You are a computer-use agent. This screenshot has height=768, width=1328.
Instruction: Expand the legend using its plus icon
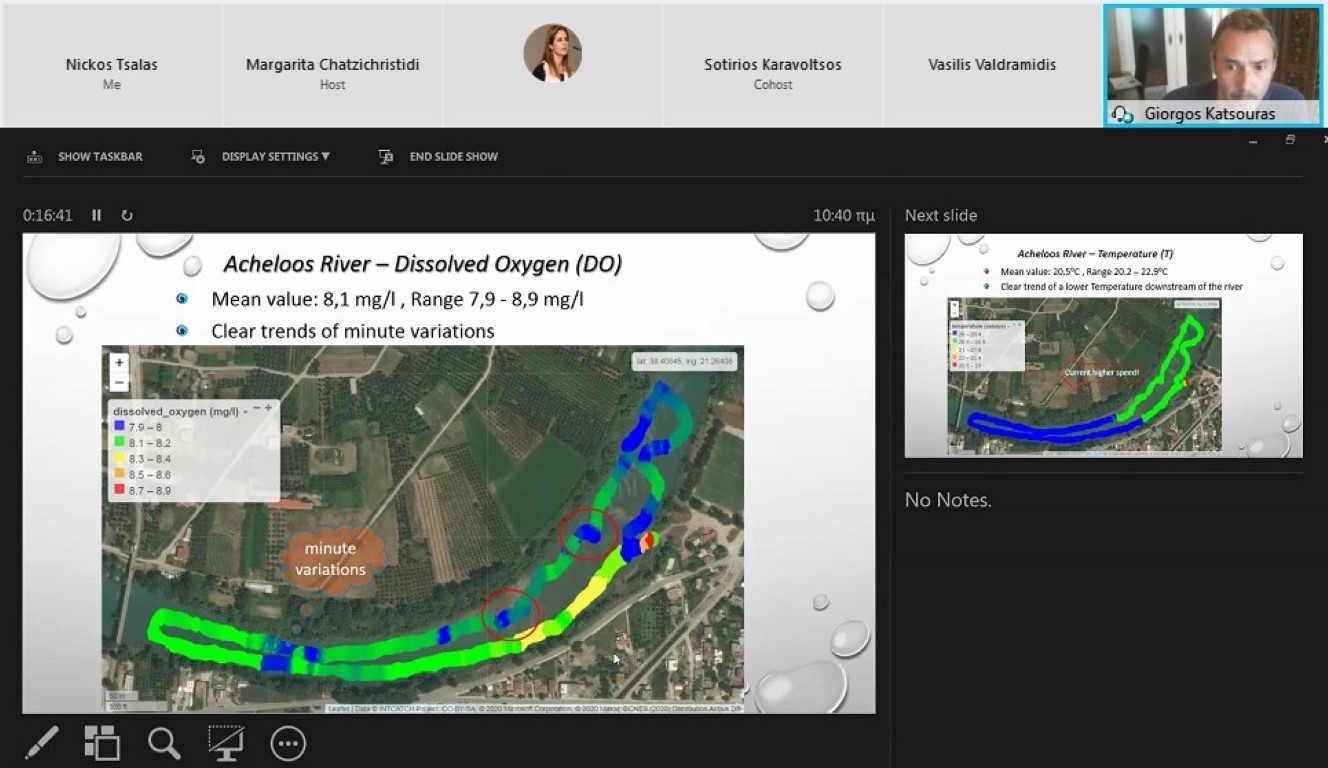(268, 409)
